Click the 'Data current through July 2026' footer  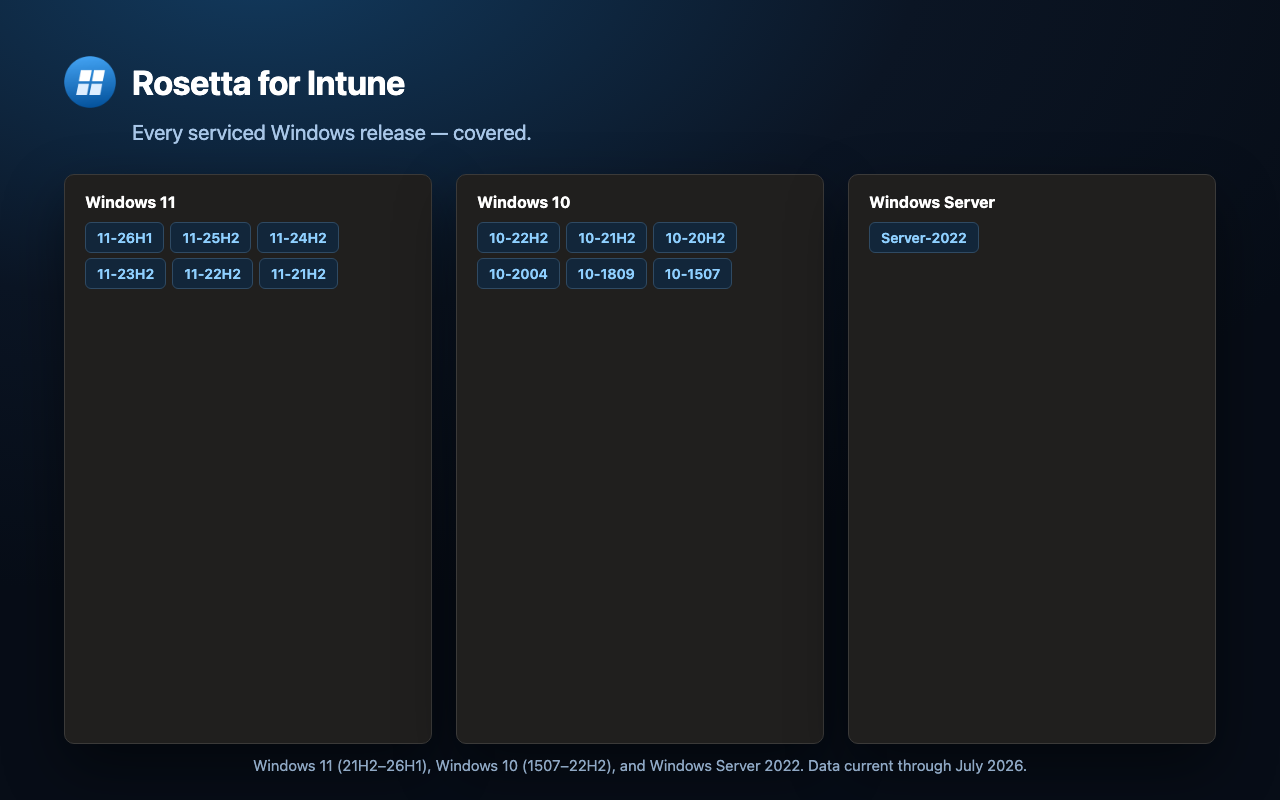640,766
